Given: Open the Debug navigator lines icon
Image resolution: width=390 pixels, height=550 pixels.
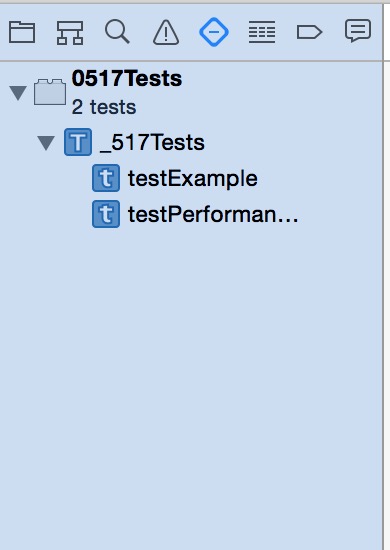Looking at the screenshot, I should click(x=262, y=32).
